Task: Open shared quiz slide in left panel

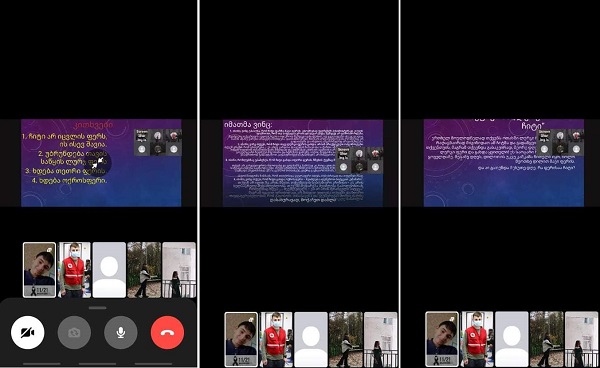Action: point(101,163)
